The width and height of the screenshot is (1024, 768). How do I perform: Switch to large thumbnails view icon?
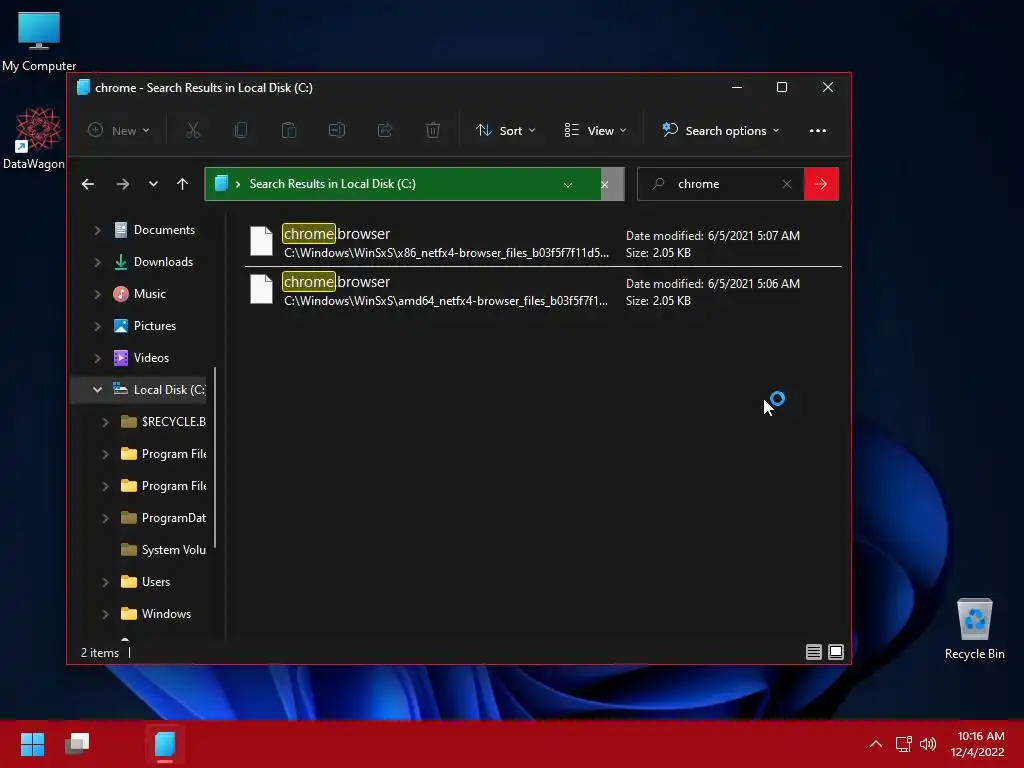tap(836, 652)
